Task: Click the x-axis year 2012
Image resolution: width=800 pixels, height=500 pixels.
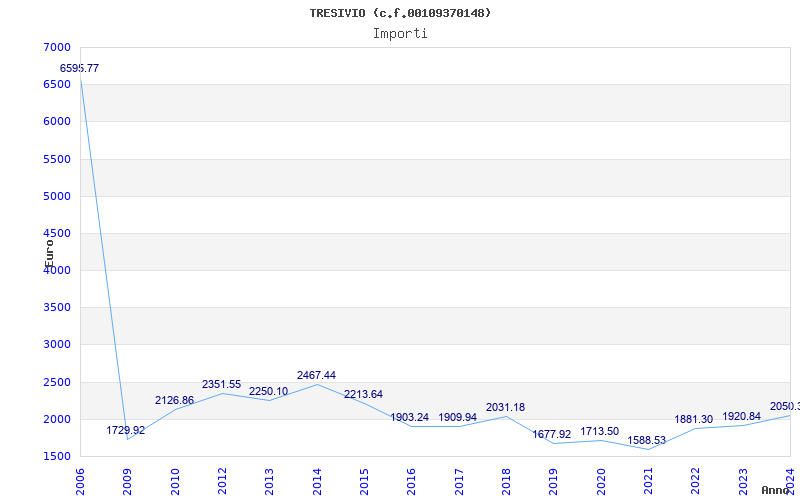Action: point(222,482)
